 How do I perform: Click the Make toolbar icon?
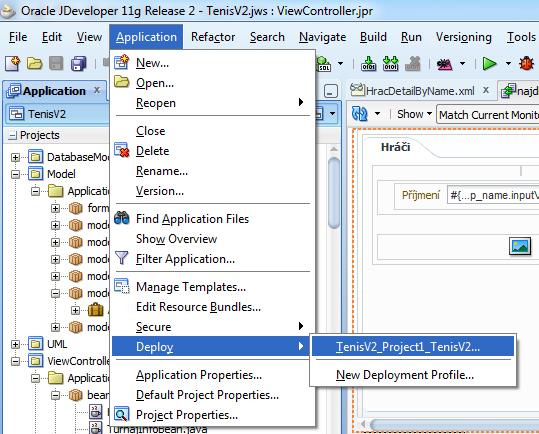pos(368,64)
